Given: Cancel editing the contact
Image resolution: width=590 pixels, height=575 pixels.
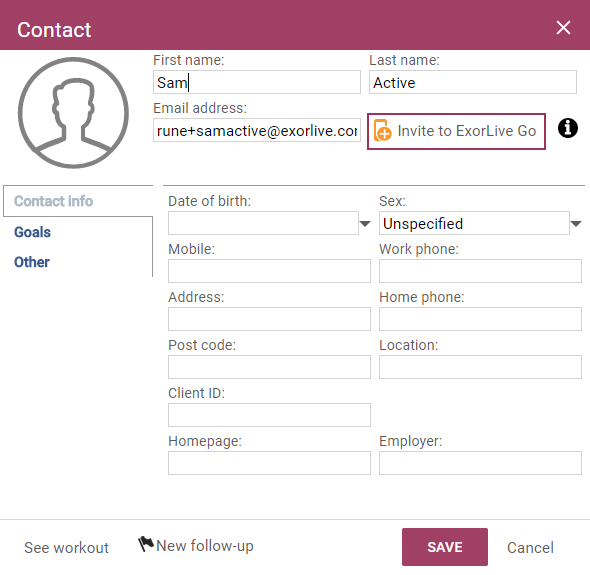Looking at the screenshot, I should [530, 548].
